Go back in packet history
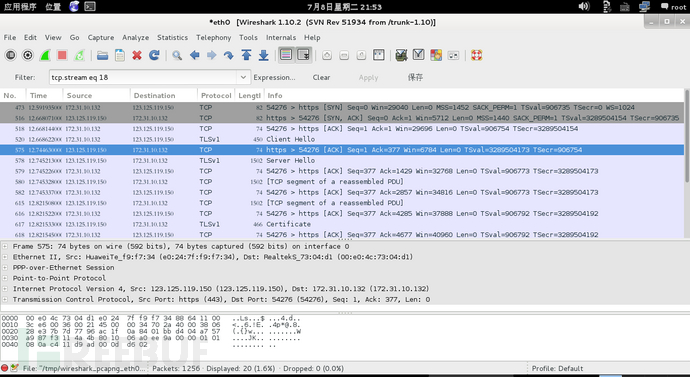690x377 pixels. (195, 55)
